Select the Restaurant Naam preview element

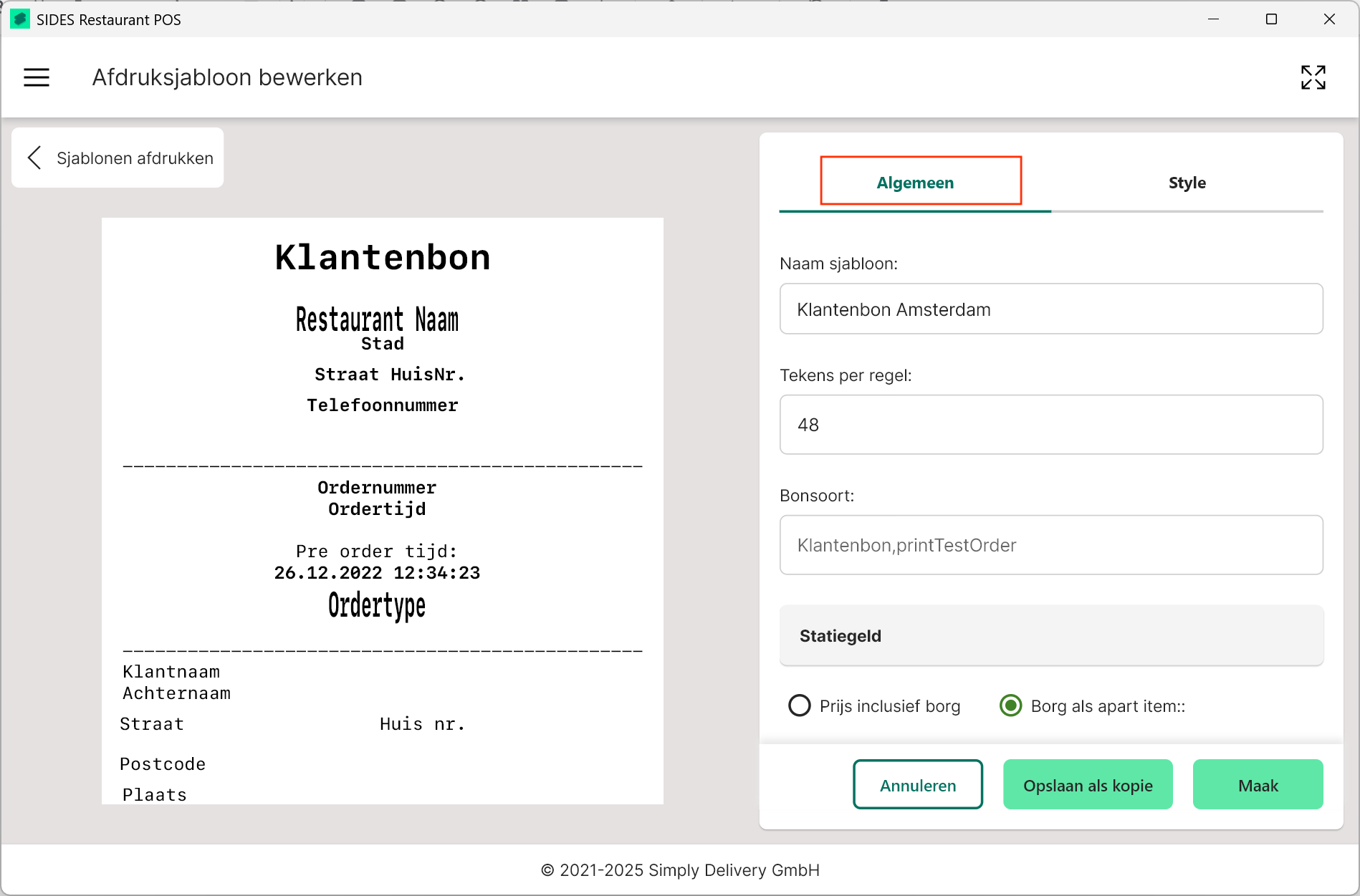click(x=377, y=319)
